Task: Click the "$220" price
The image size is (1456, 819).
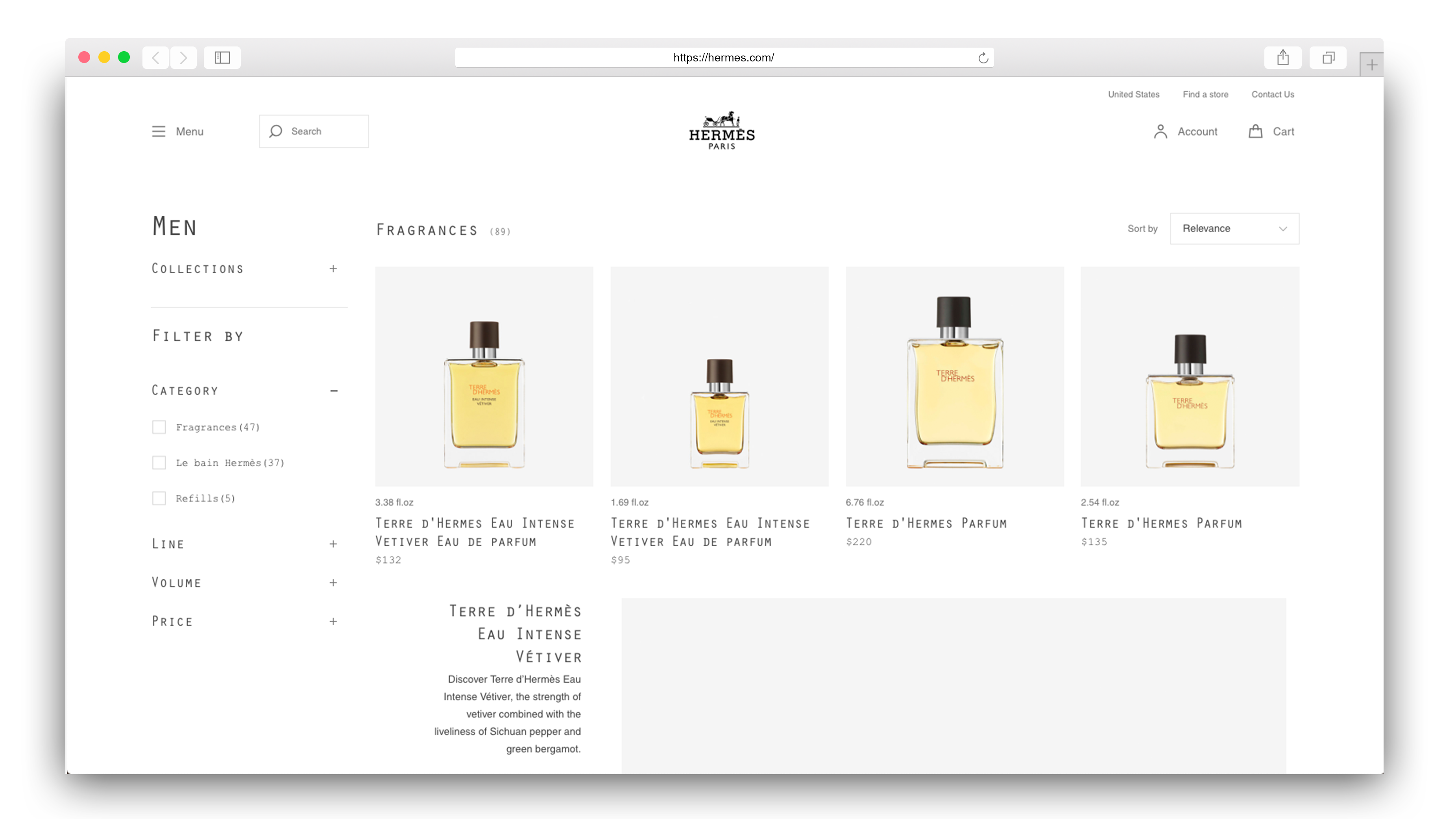Action: point(859,542)
